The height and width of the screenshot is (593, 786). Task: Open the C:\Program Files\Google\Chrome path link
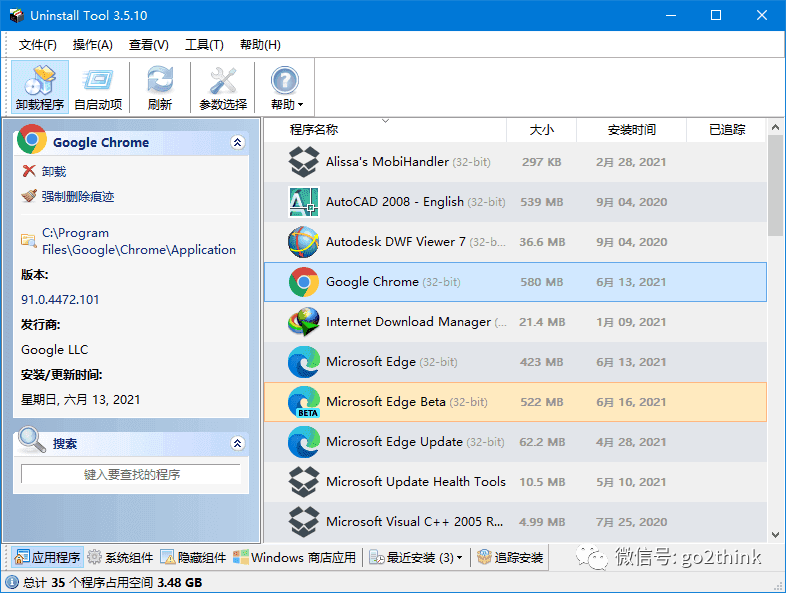(138, 241)
